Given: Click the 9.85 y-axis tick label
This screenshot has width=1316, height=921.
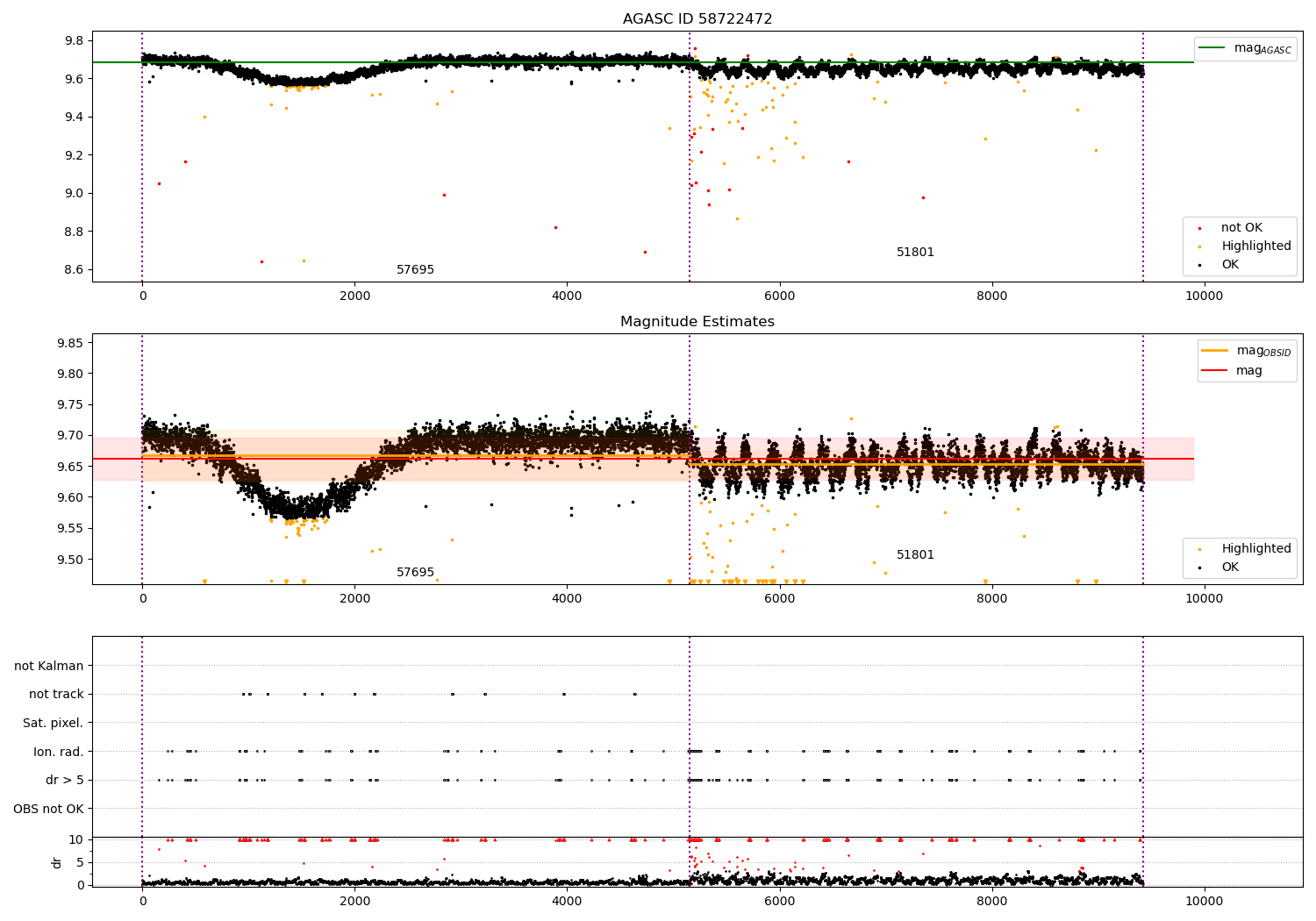Looking at the screenshot, I should point(69,343).
